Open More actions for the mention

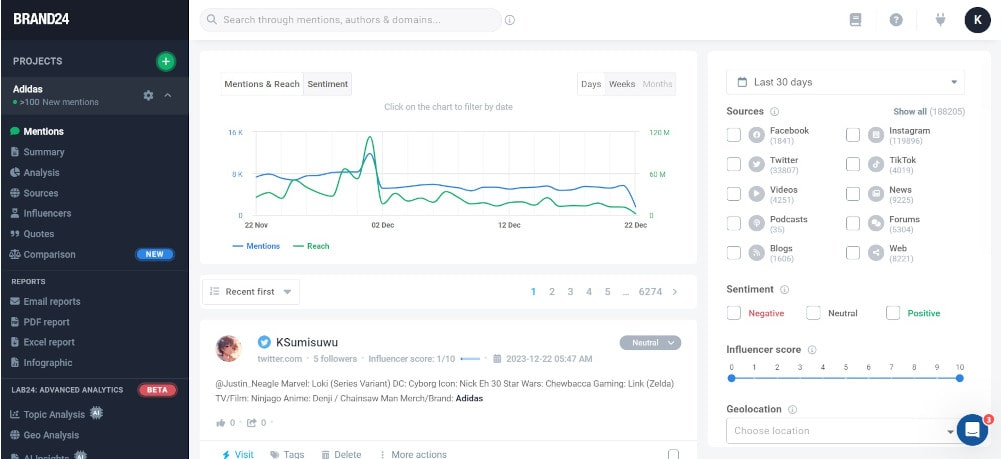tap(412, 455)
